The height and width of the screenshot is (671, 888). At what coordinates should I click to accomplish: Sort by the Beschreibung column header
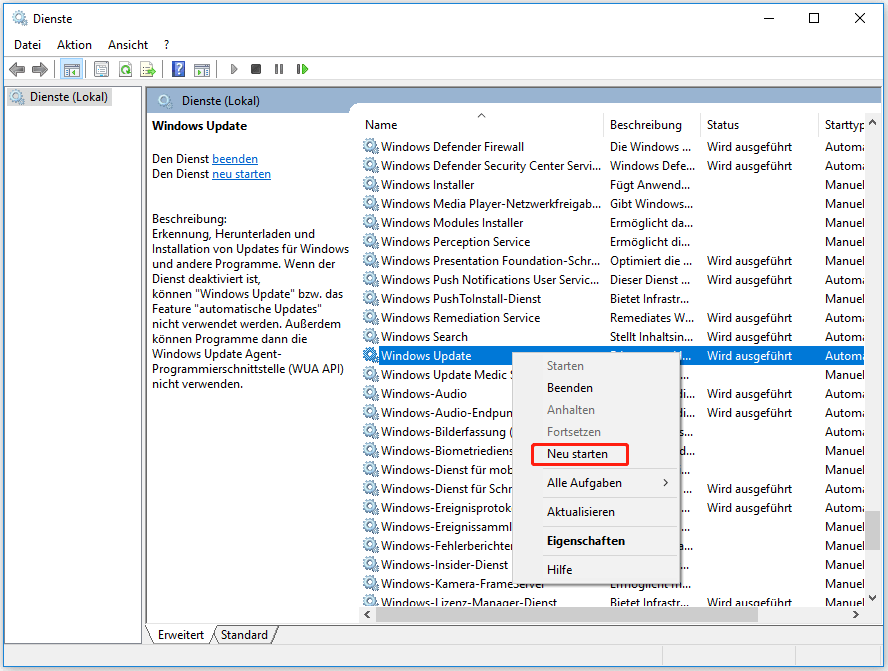(x=652, y=125)
